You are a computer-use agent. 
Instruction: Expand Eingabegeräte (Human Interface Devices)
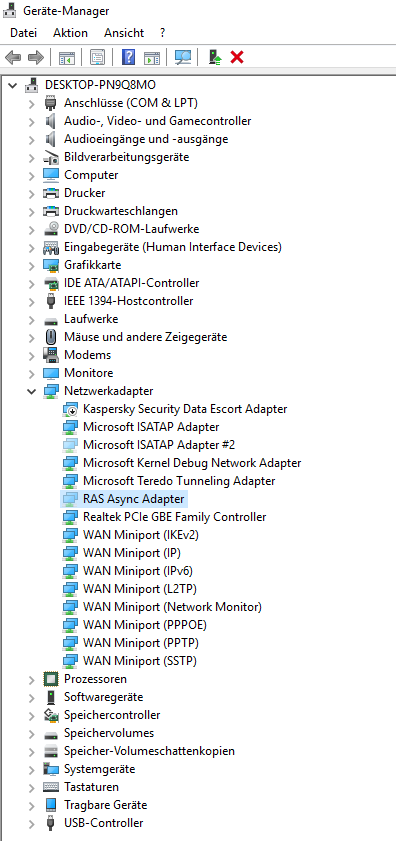coord(32,247)
